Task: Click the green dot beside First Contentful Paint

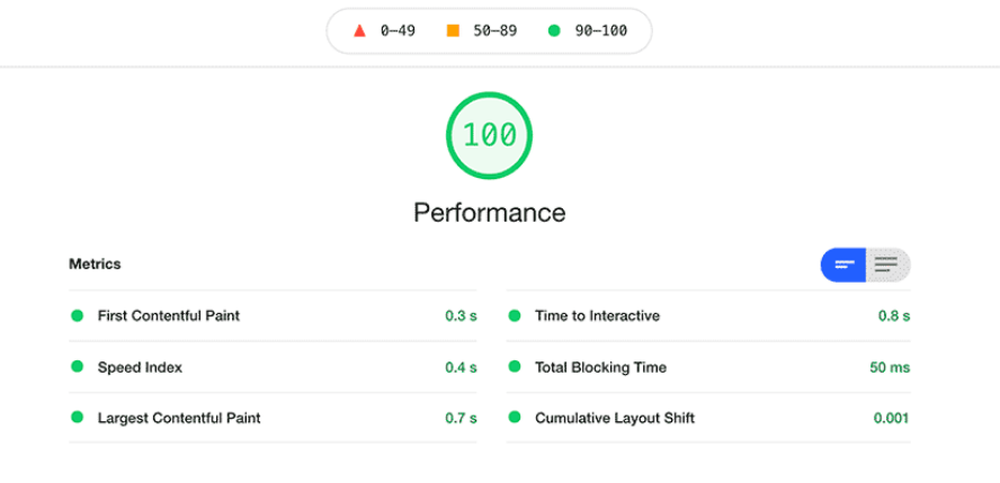Action: tap(77, 316)
